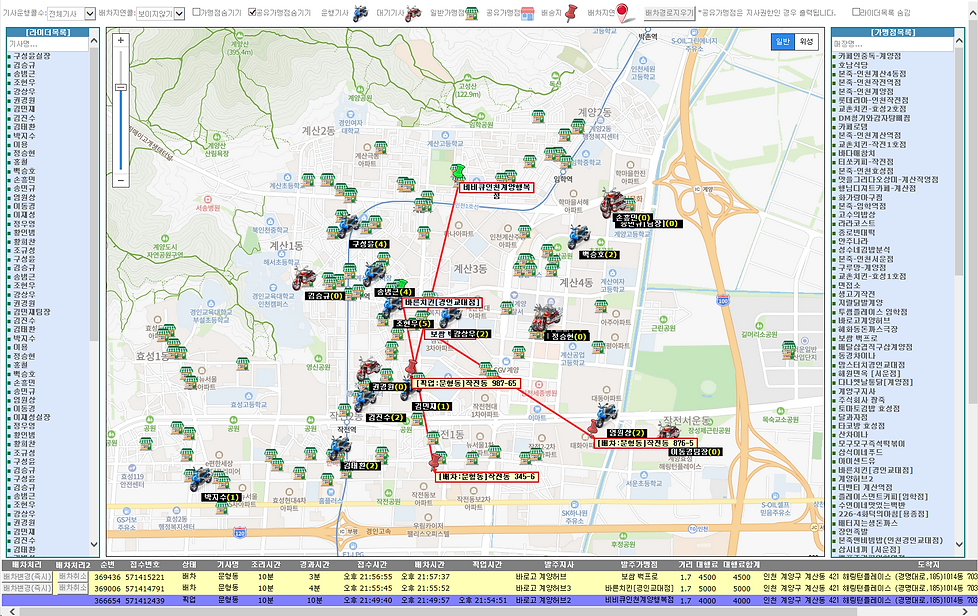The width and height of the screenshot is (978, 616).
Task: Click the 배차경로지우기 button
Action: point(669,13)
